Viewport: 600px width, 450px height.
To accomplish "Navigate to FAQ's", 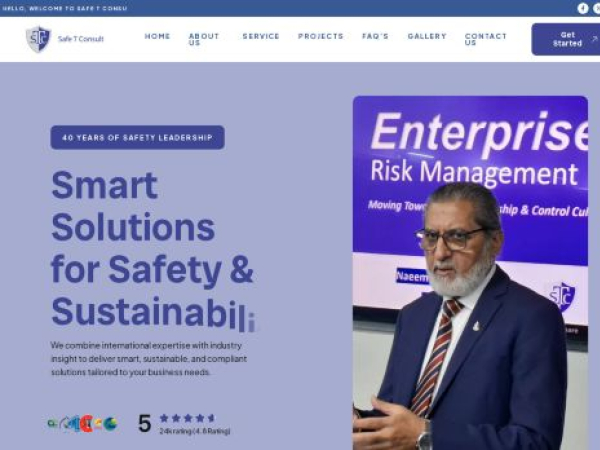I will pos(375,36).
